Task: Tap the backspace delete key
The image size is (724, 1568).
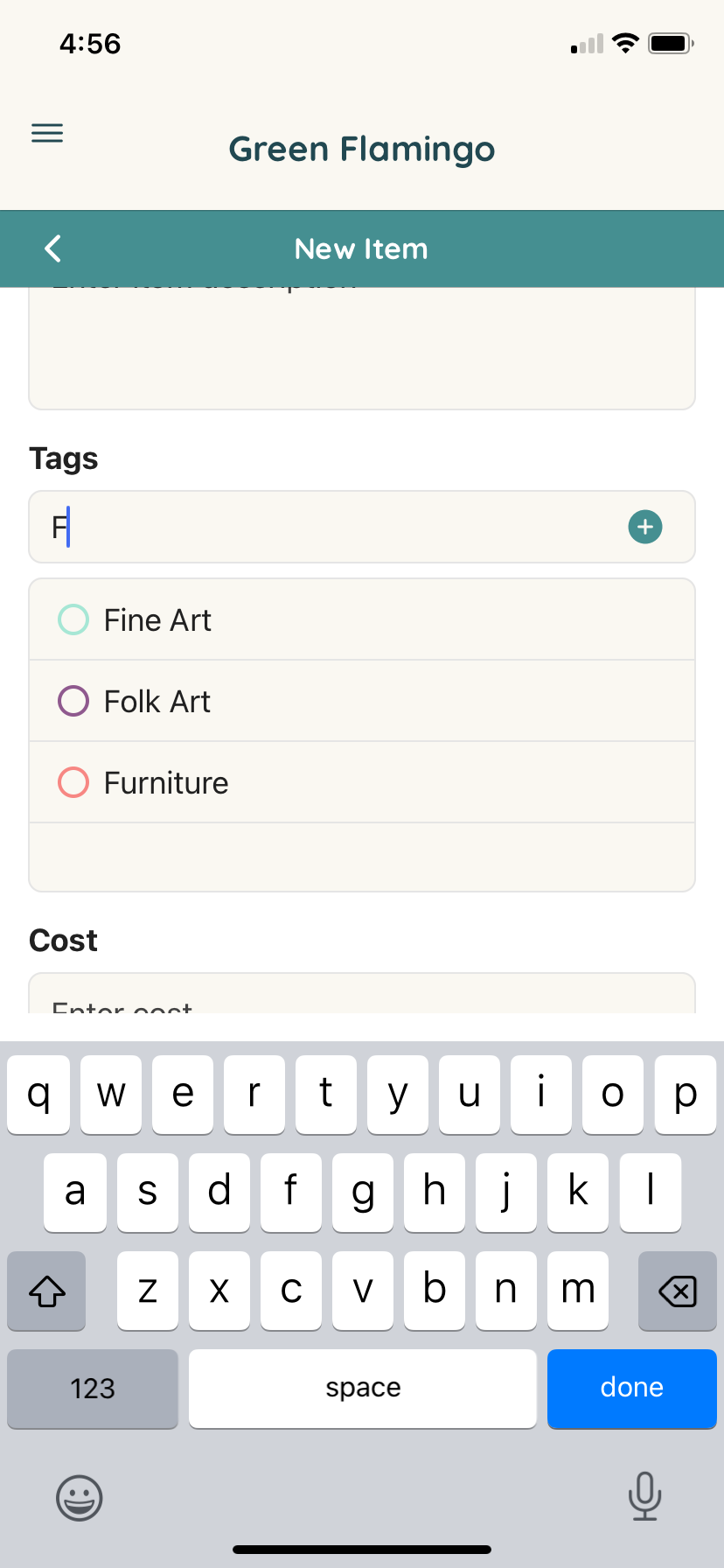Action: (678, 1291)
